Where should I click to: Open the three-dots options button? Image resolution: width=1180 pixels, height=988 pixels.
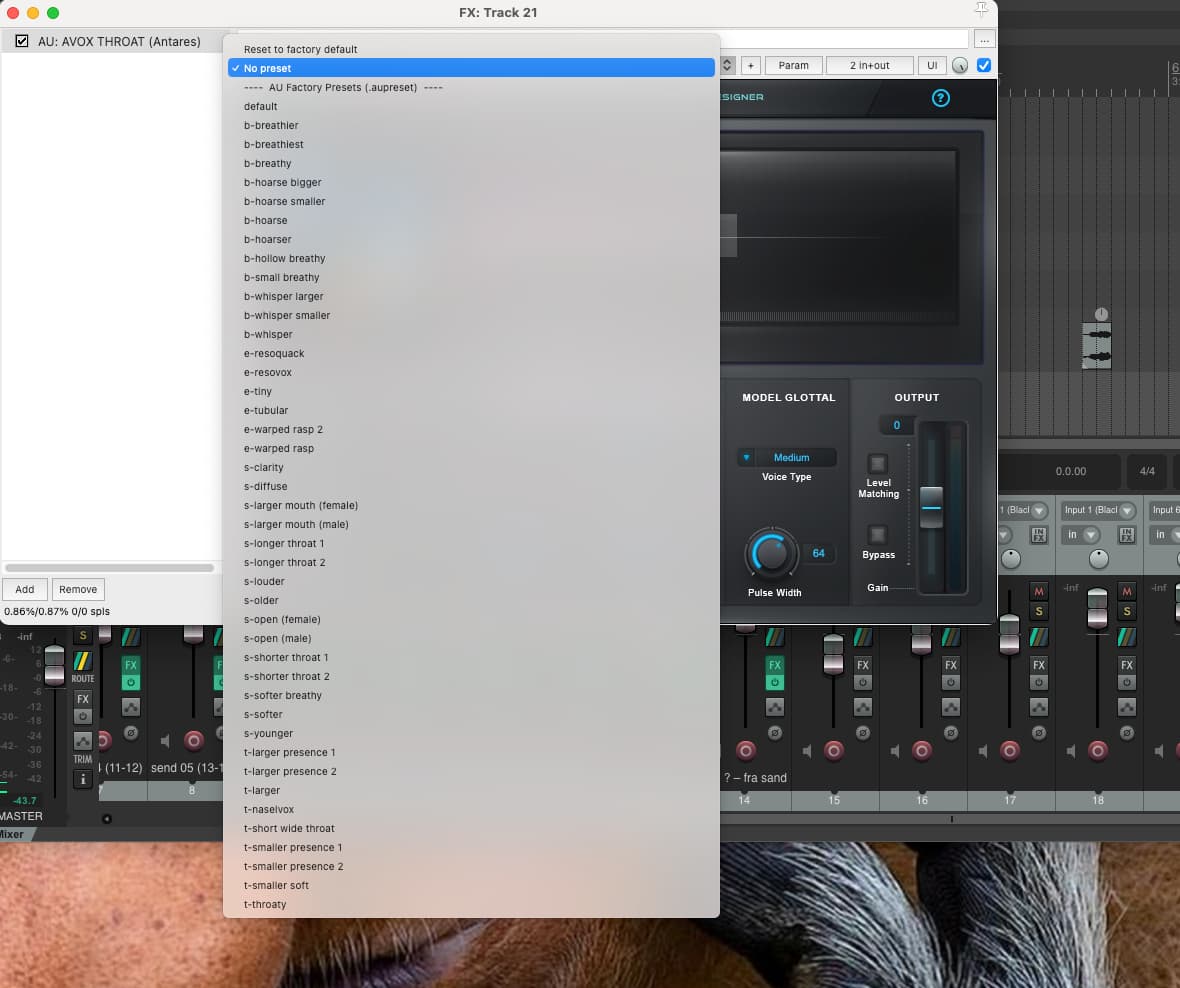click(x=984, y=39)
